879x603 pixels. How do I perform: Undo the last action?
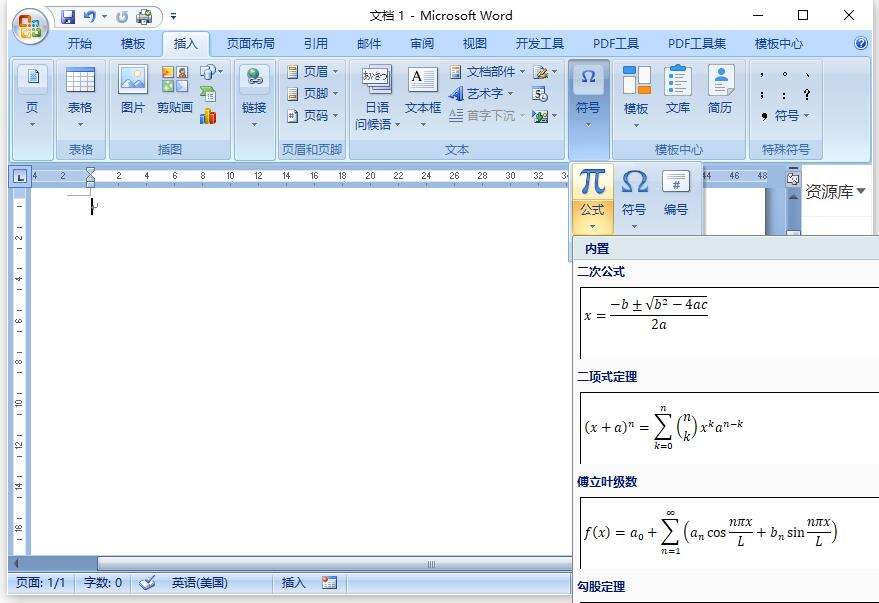[x=90, y=17]
